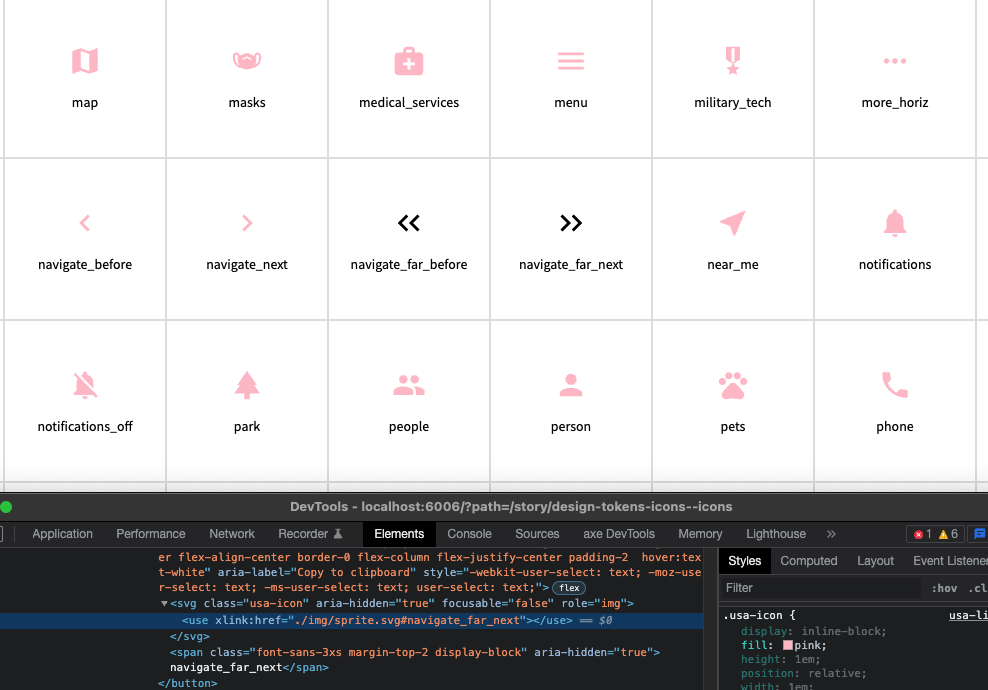This screenshot has width=988, height=690.
Task: Select the park tree icon
Action: point(247,385)
